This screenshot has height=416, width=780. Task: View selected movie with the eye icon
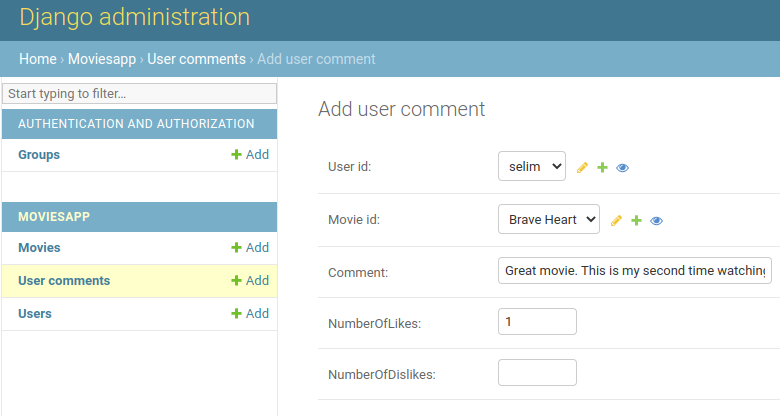pyautogui.click(x=656, y=220)
